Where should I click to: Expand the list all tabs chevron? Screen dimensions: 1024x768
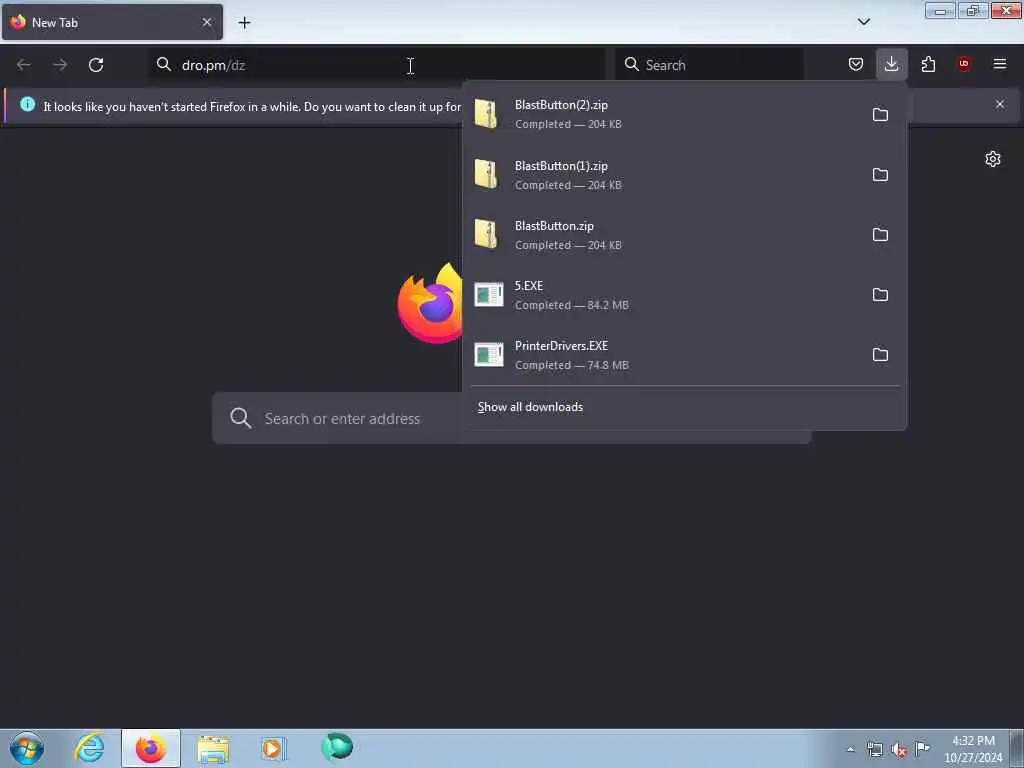click(863, 22)
